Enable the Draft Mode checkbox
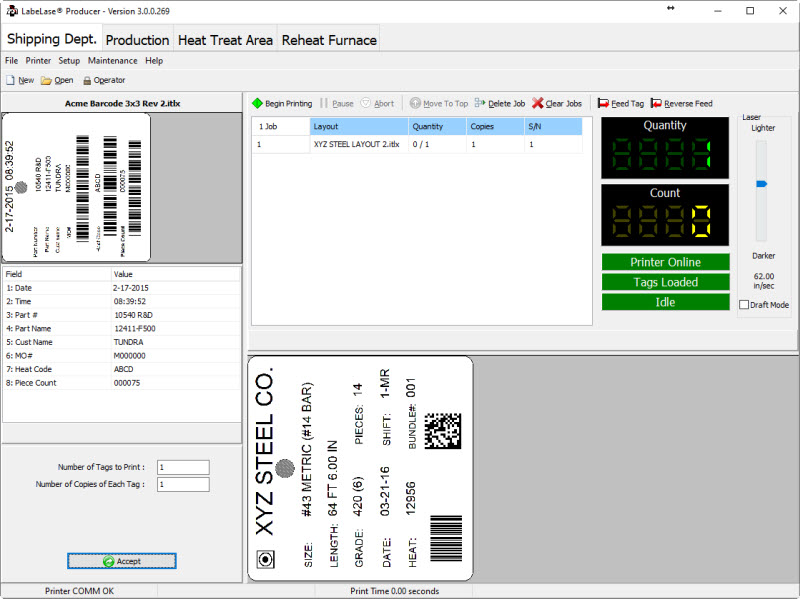 [x=744, y=305]
